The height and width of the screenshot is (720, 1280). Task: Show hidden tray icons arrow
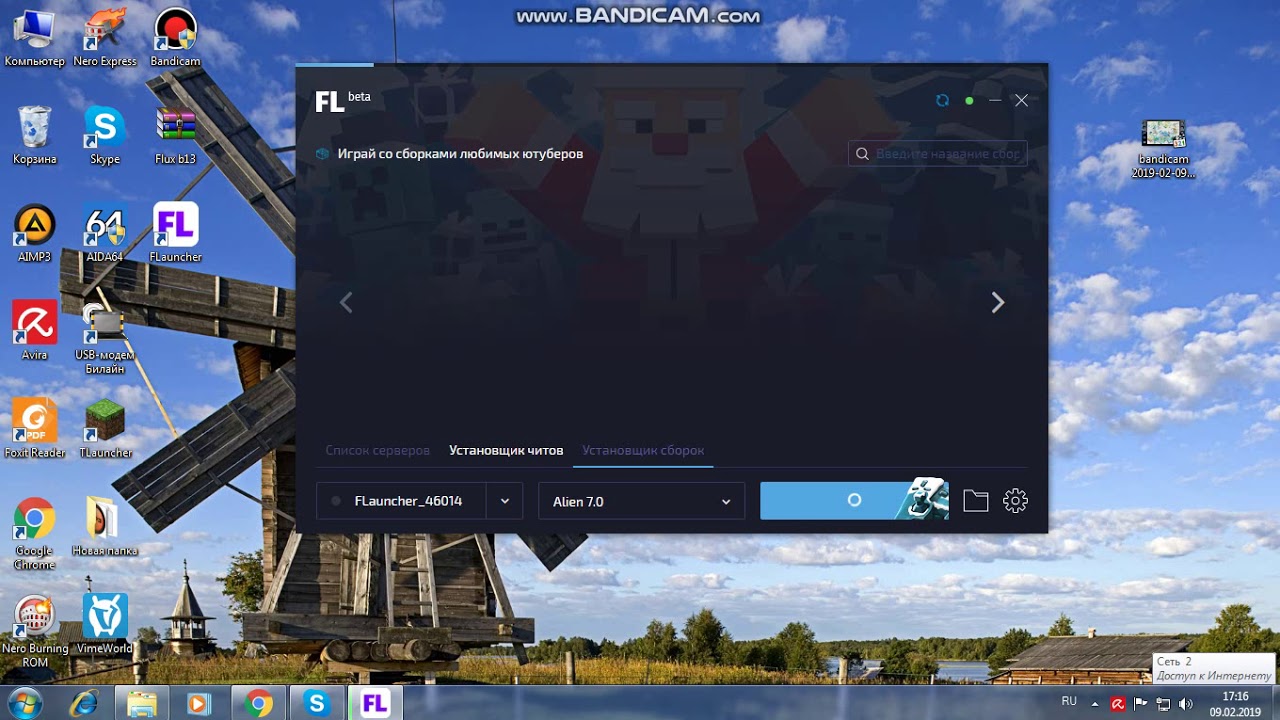tap(1095, 703)
